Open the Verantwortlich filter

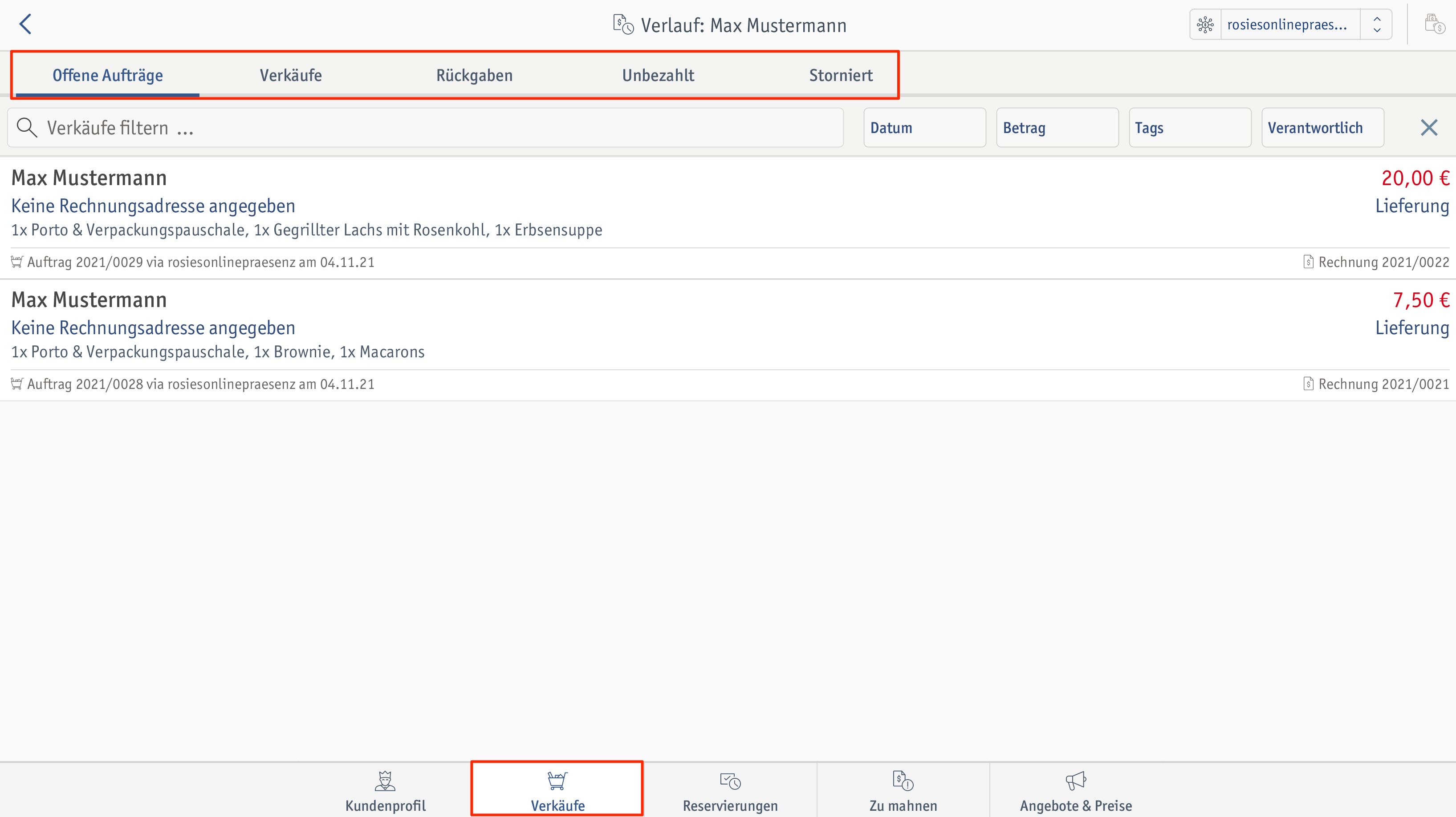pyautogui.click(x=1322, y=128)
